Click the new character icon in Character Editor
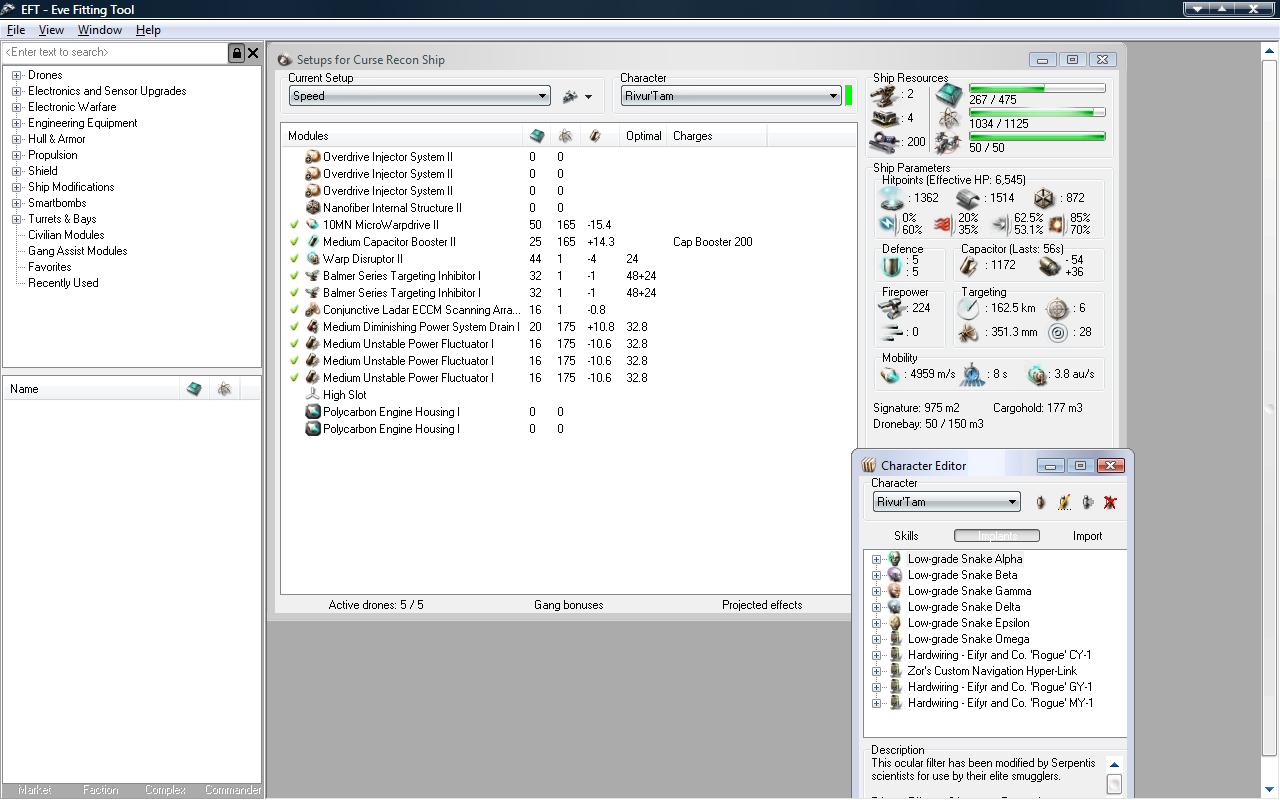Screen dimensions: 1280x800 point(1040,502)
